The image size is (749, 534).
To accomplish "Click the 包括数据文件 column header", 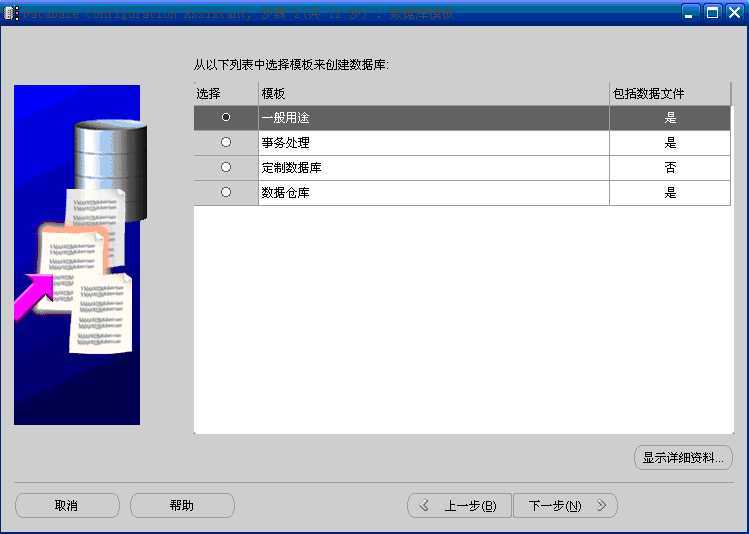I will tap(670, 94).
